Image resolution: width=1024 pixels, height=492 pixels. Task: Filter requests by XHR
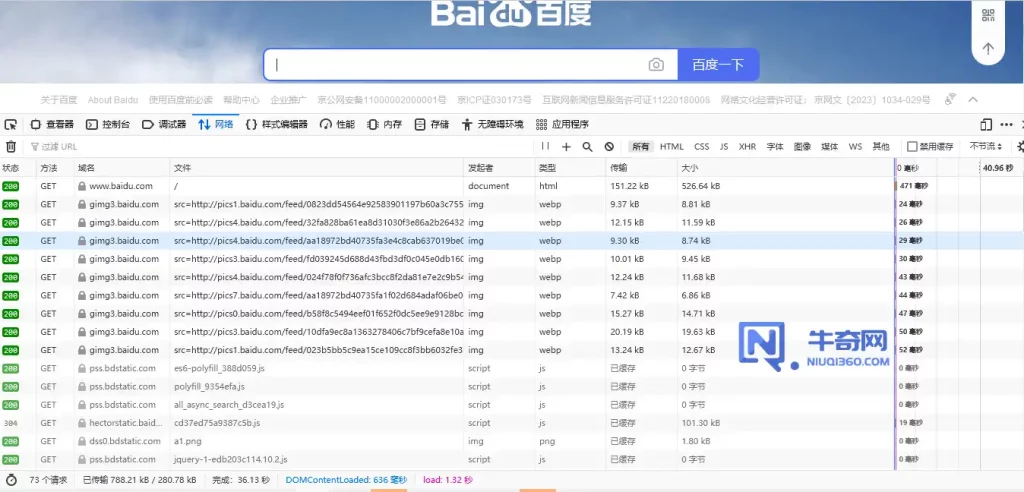click(x=747, y=147)
